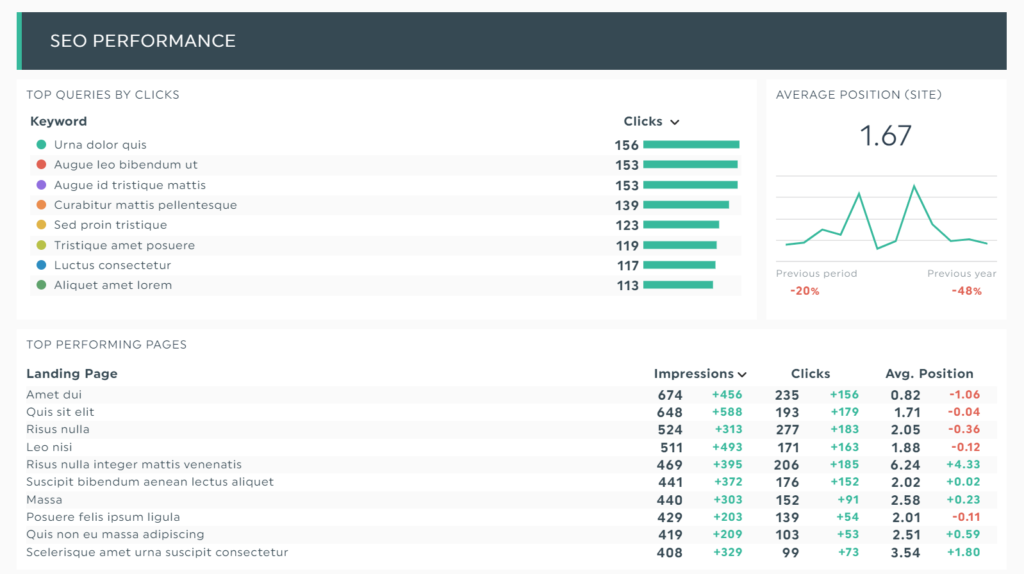
Task: Click the 1.67 average position value
Action: click(886, 136)
